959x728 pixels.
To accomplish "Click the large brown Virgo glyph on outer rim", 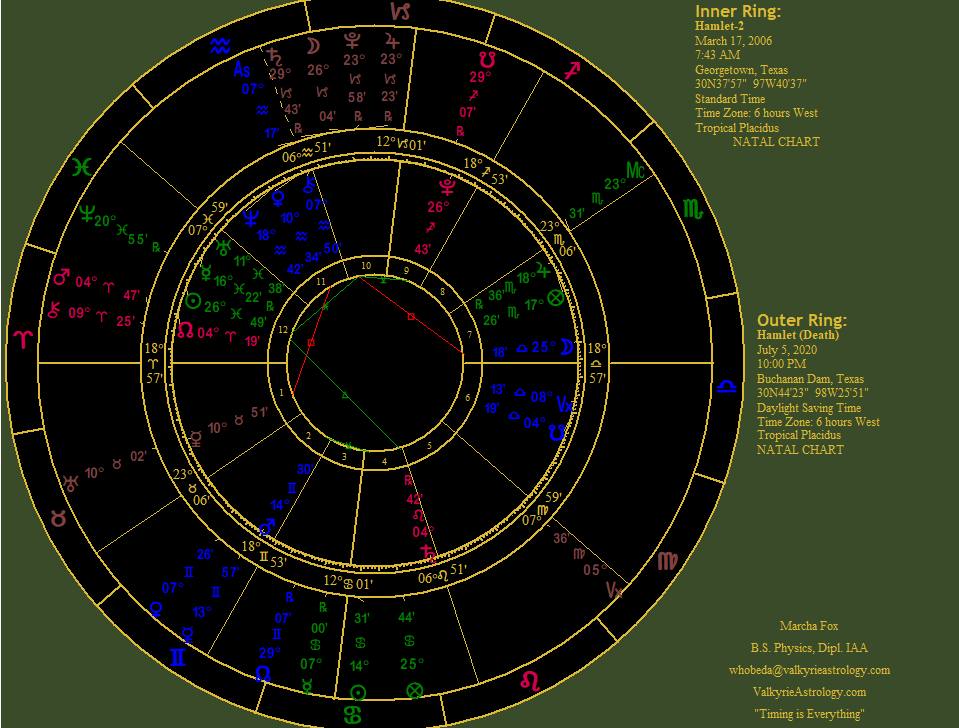I will click(x=667, y=561).
